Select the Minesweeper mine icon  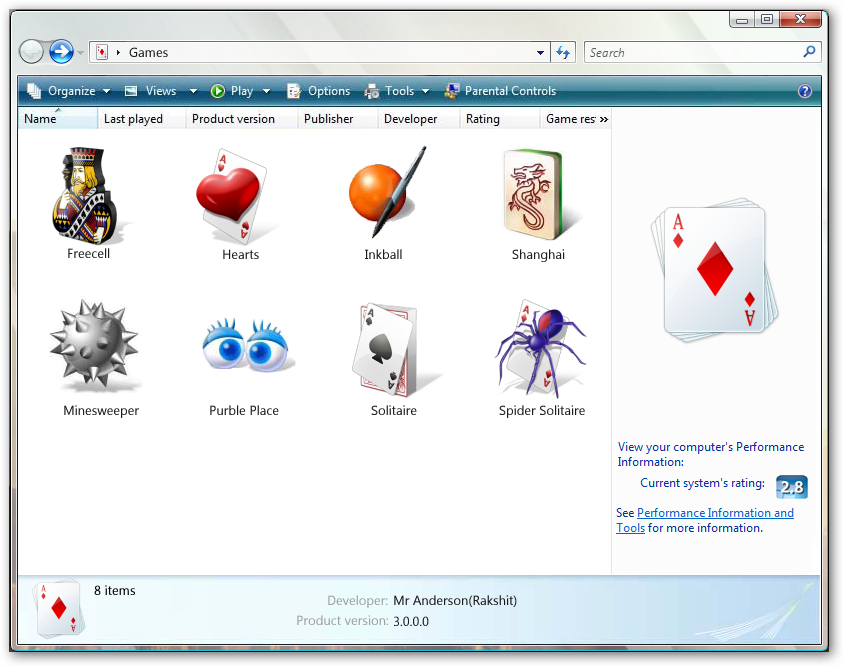[94, 345]
